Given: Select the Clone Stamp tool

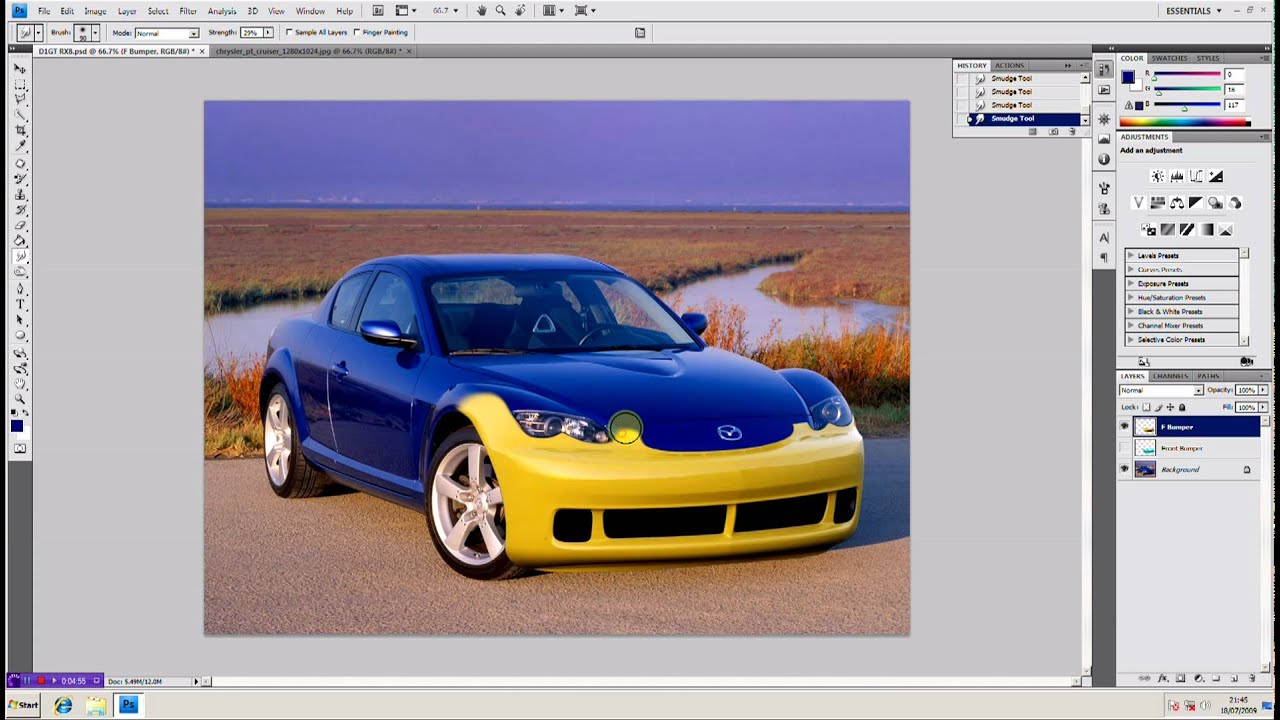Looking at the screenshot, I should (x=20, y=195).
